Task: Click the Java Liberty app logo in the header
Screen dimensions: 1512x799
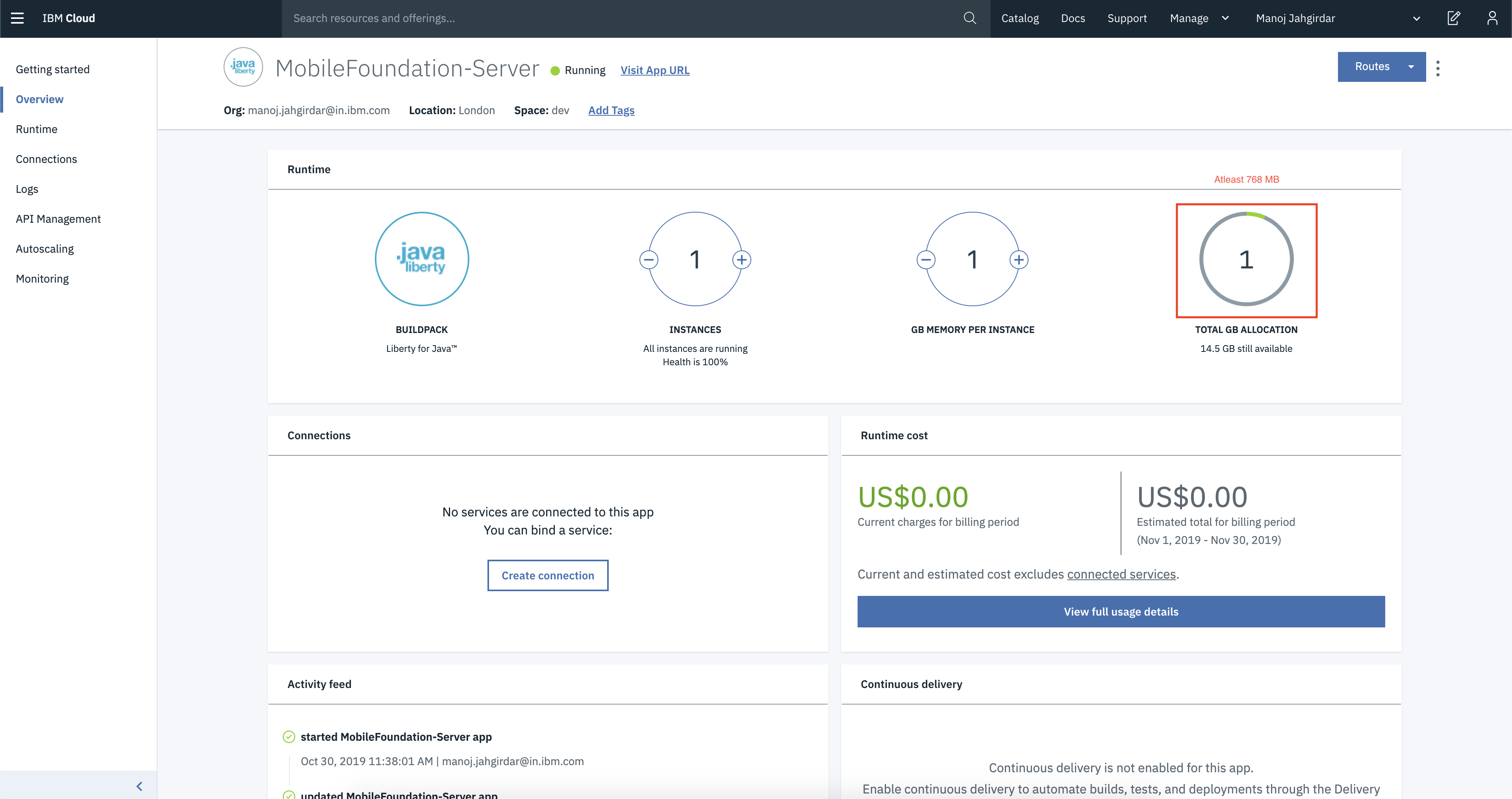Action: click(243, 67)
